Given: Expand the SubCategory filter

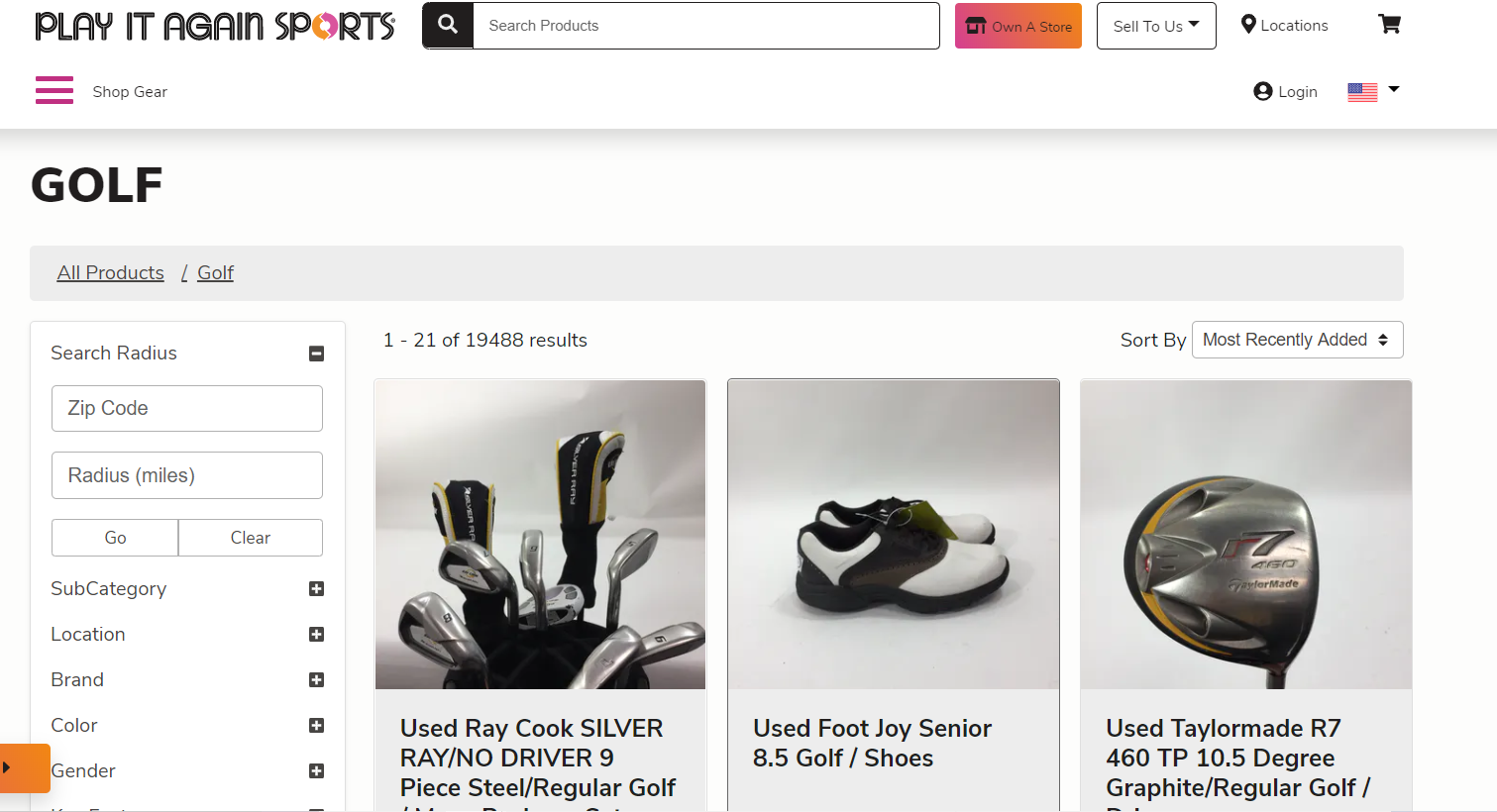Looking at the screenshot, I should click(316, 589).
